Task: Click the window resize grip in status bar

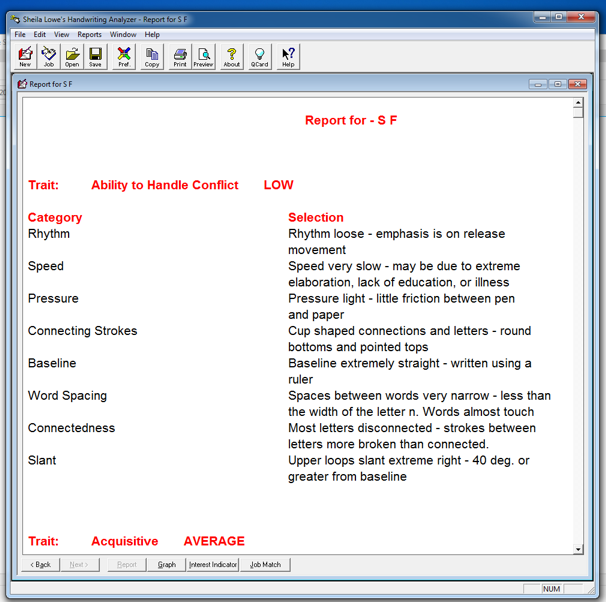Action: pos(591,590)
